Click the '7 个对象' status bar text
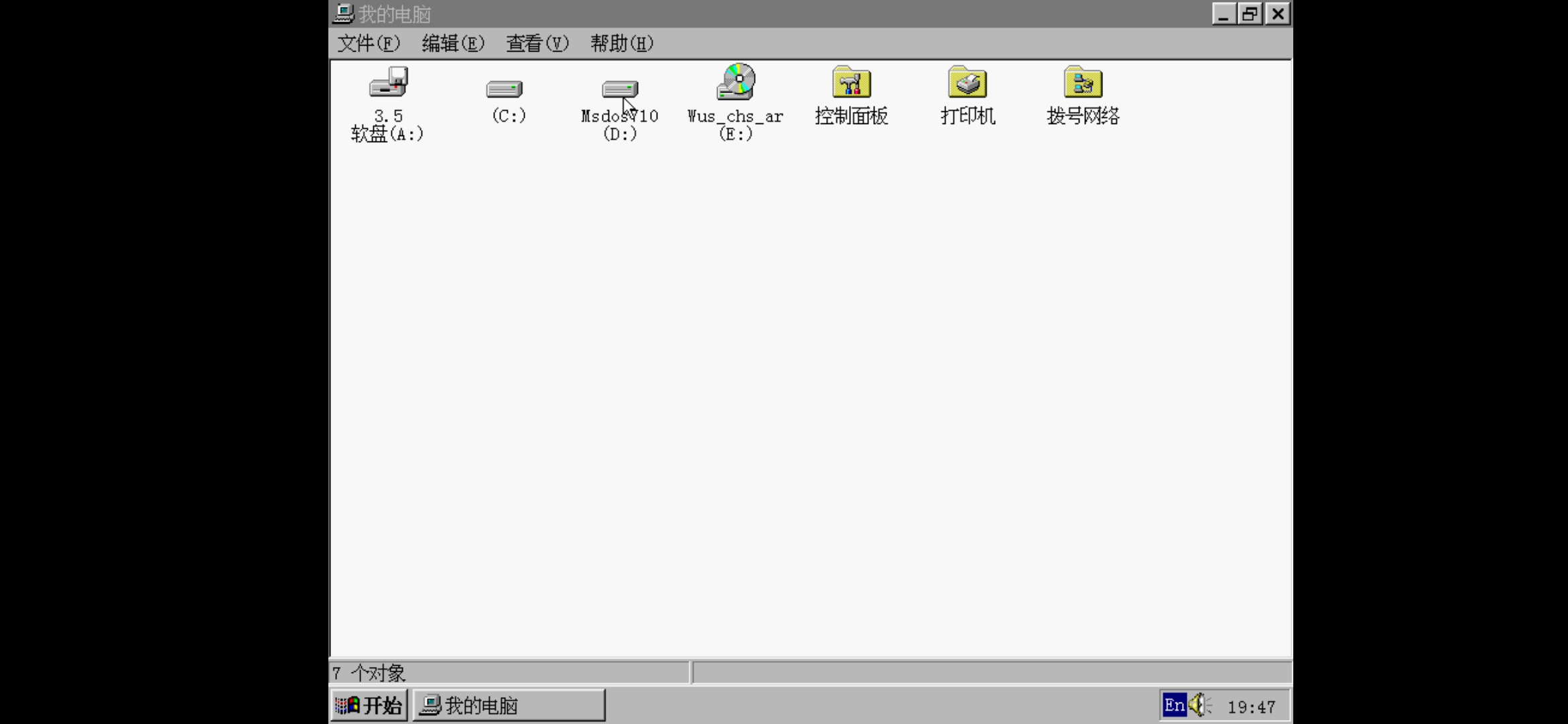 point(369,672)
